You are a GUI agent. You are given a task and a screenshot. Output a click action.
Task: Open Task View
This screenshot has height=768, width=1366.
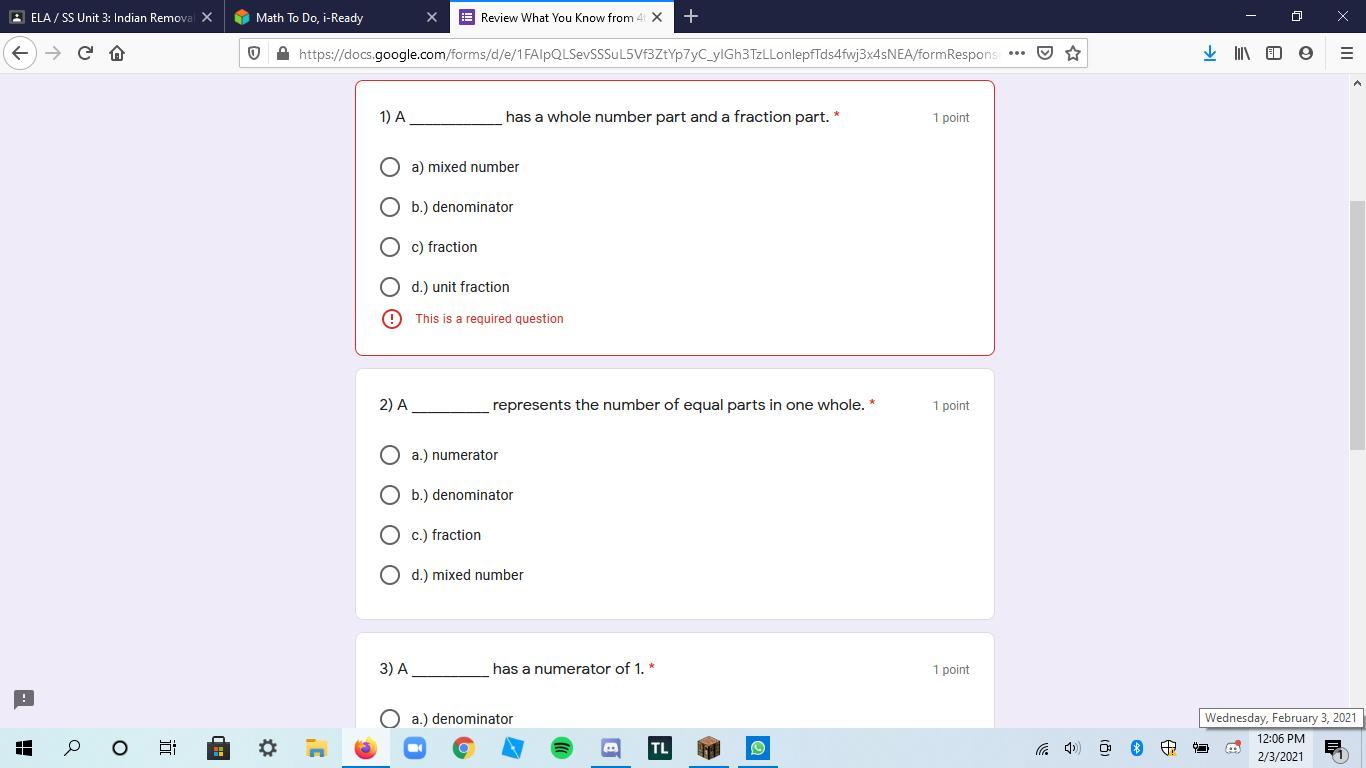[168, 748]
